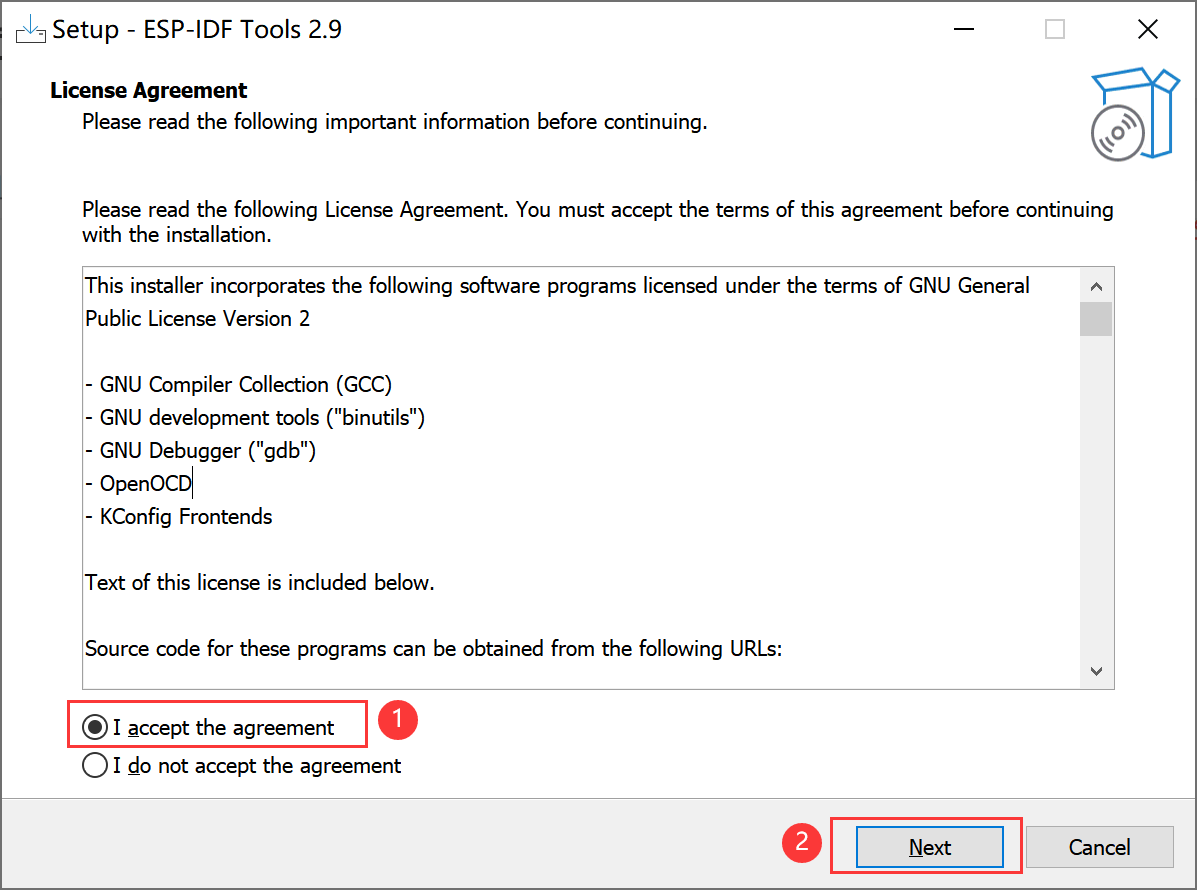Click the Next button
1197x890 pixels.
click(x=929, y=846)
